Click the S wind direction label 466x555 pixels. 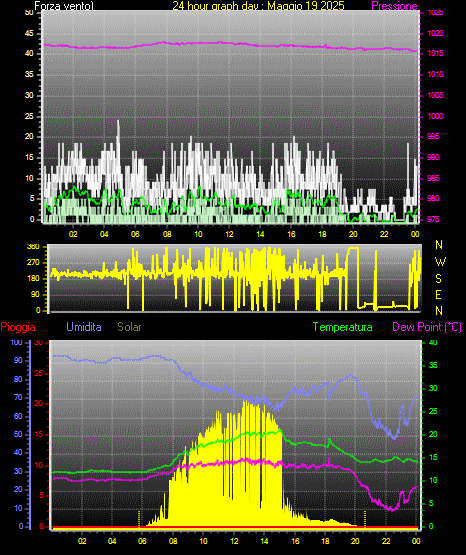(438, 279)
